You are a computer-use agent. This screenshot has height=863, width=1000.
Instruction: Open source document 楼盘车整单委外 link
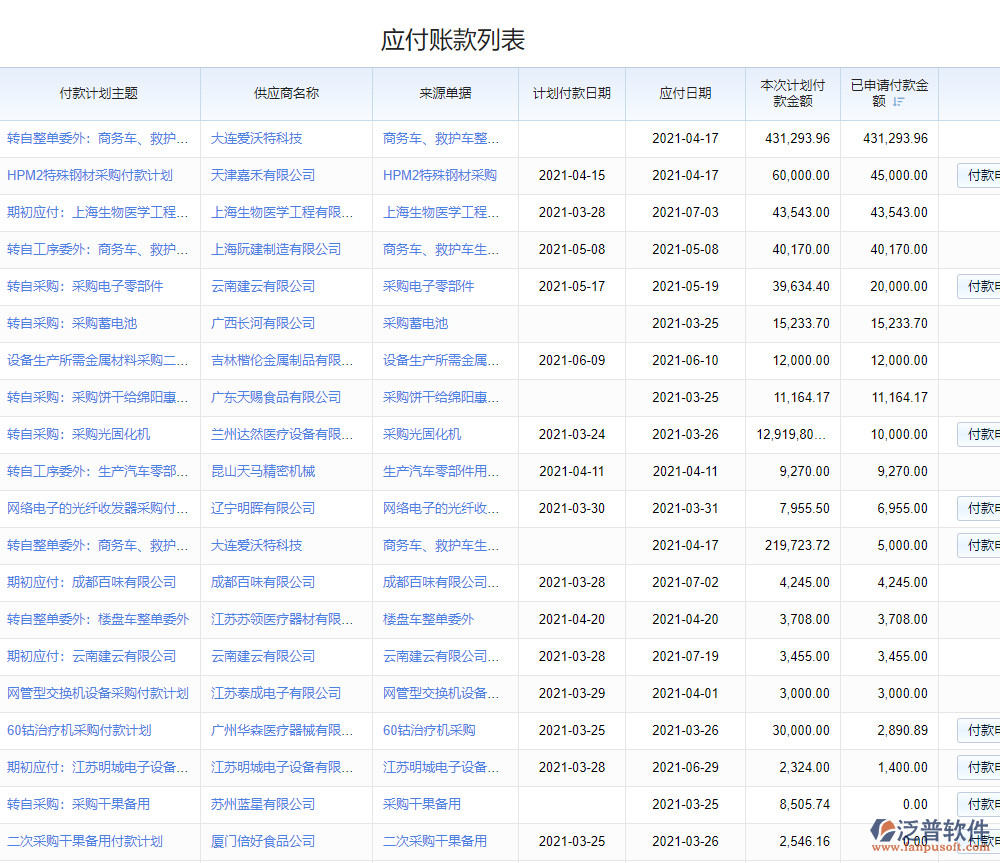(x=428, y=619)
